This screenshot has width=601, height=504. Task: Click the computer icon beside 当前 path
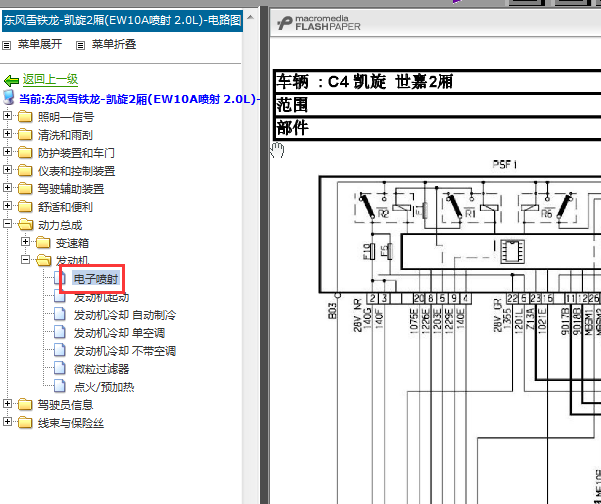(9, 98)
